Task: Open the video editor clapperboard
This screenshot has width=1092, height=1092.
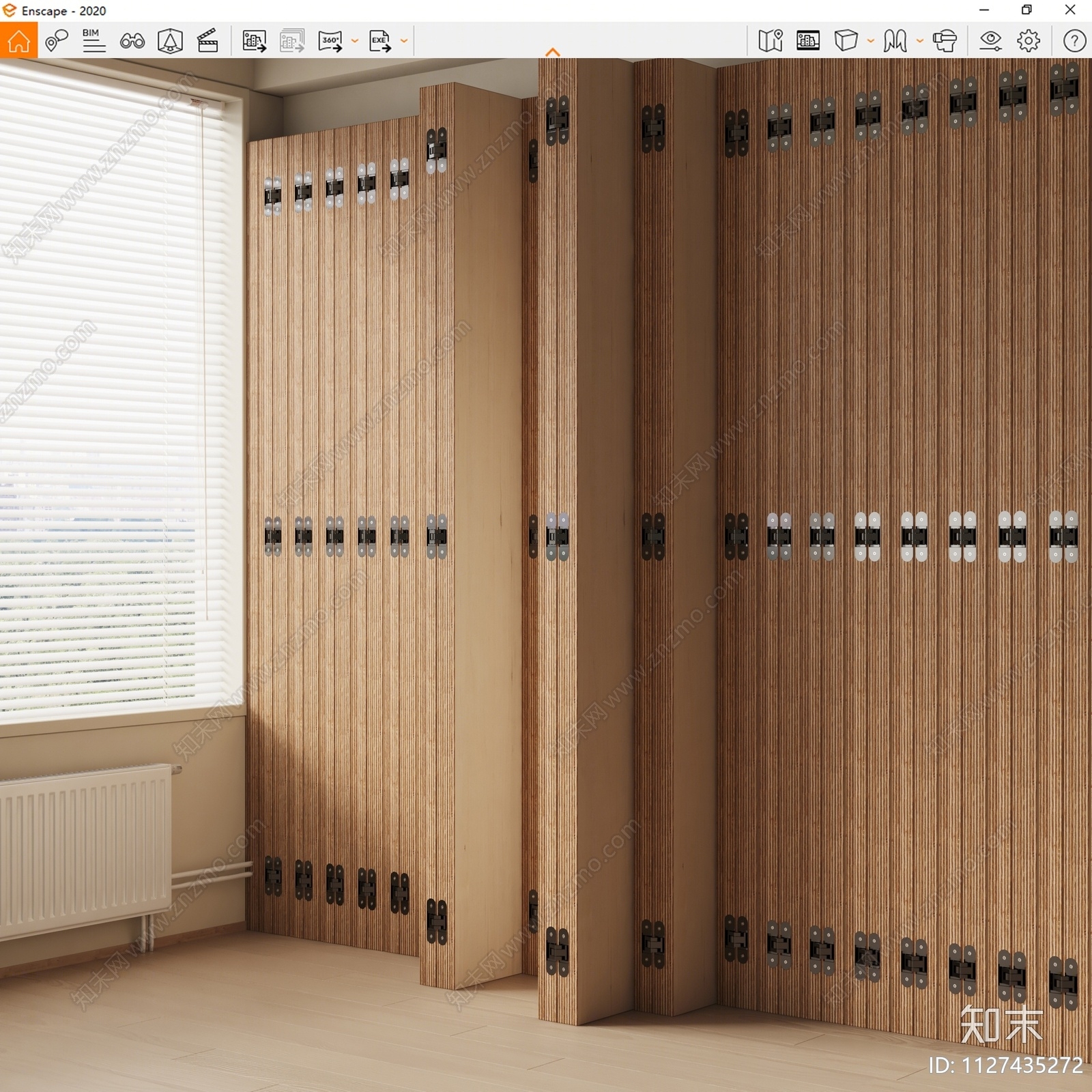Action: pos(207,41)
